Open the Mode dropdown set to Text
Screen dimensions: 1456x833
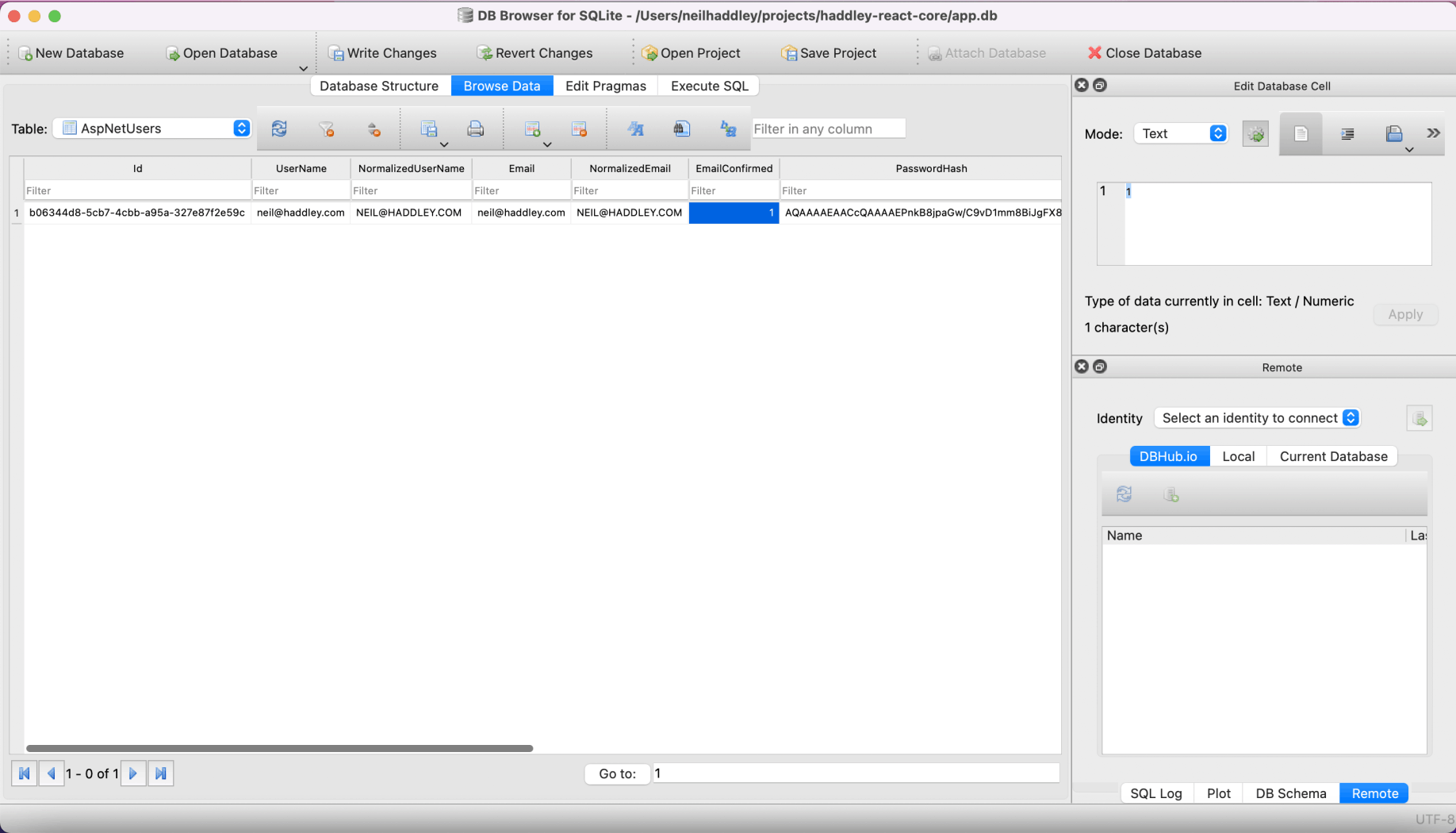1182,134
